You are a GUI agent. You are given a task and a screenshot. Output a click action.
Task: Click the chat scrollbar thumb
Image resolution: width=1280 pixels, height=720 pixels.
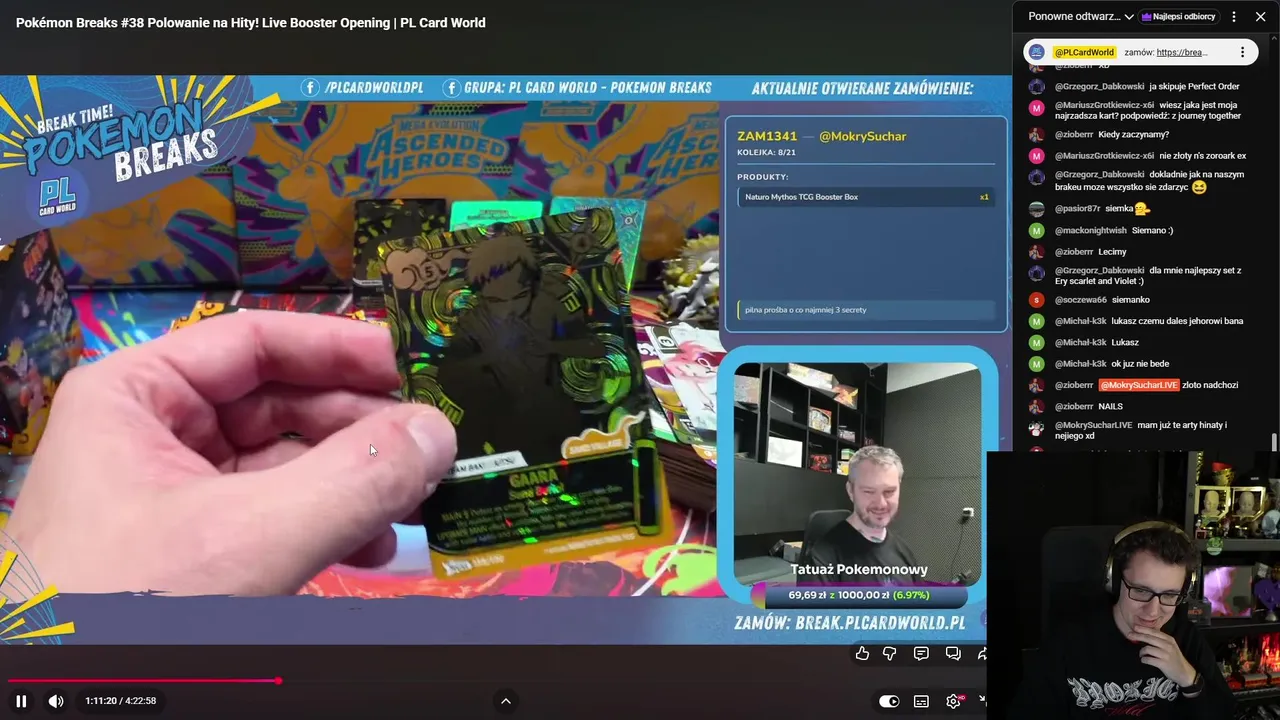[1274, 442]
